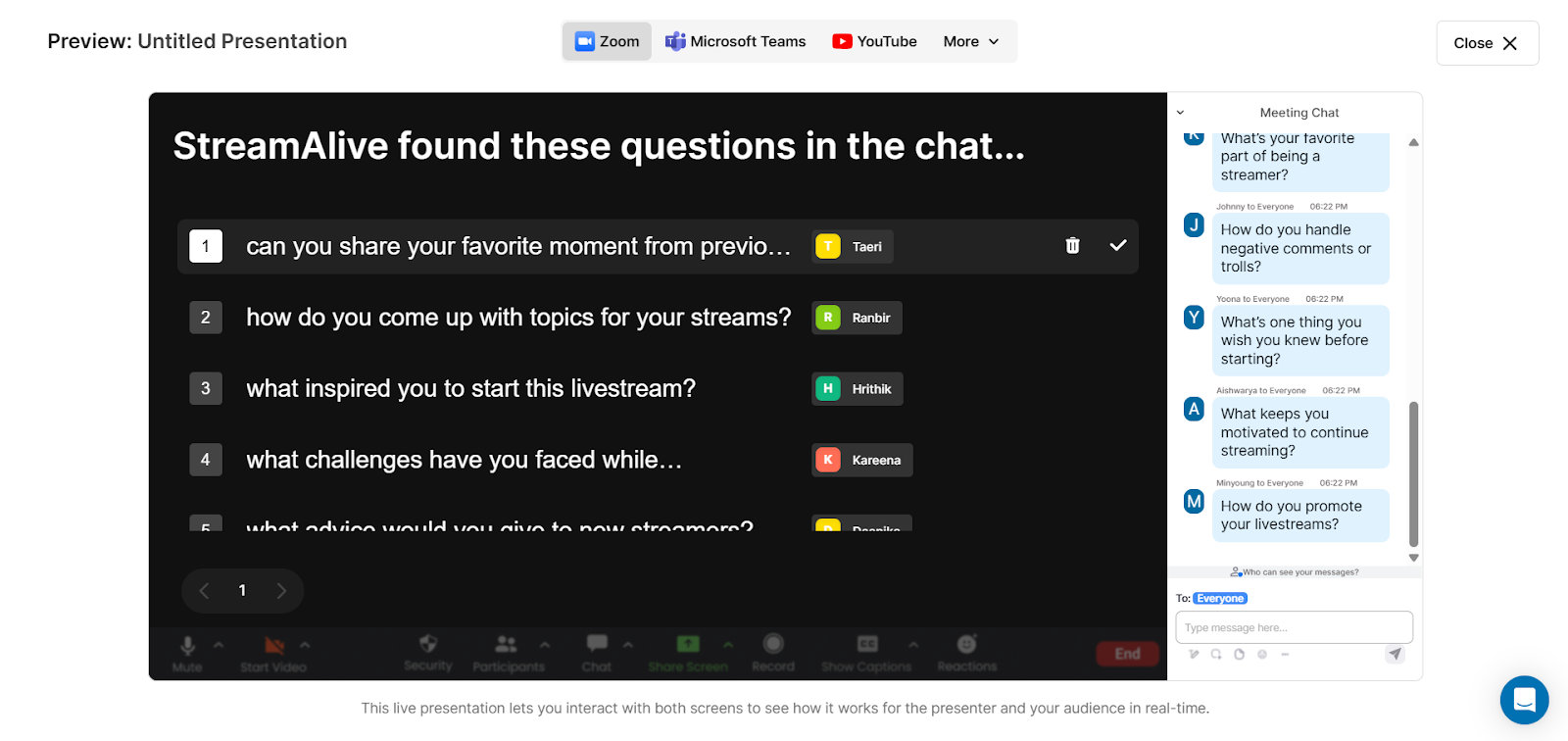Click the number 2 question badge
Viewport: 1568px width, 741px height.
click(206, 318)
